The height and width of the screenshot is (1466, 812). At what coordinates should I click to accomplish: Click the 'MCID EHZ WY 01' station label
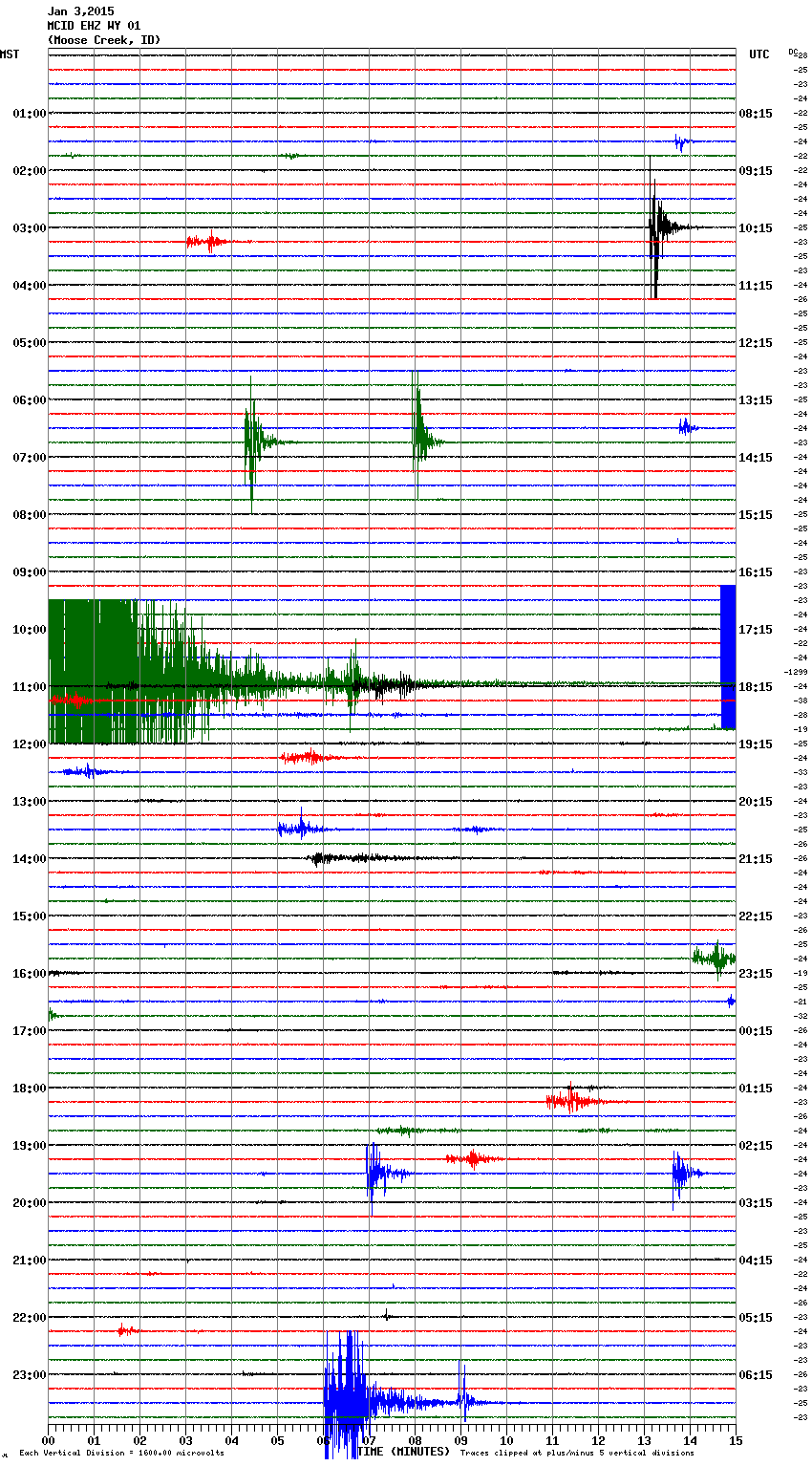94,26
